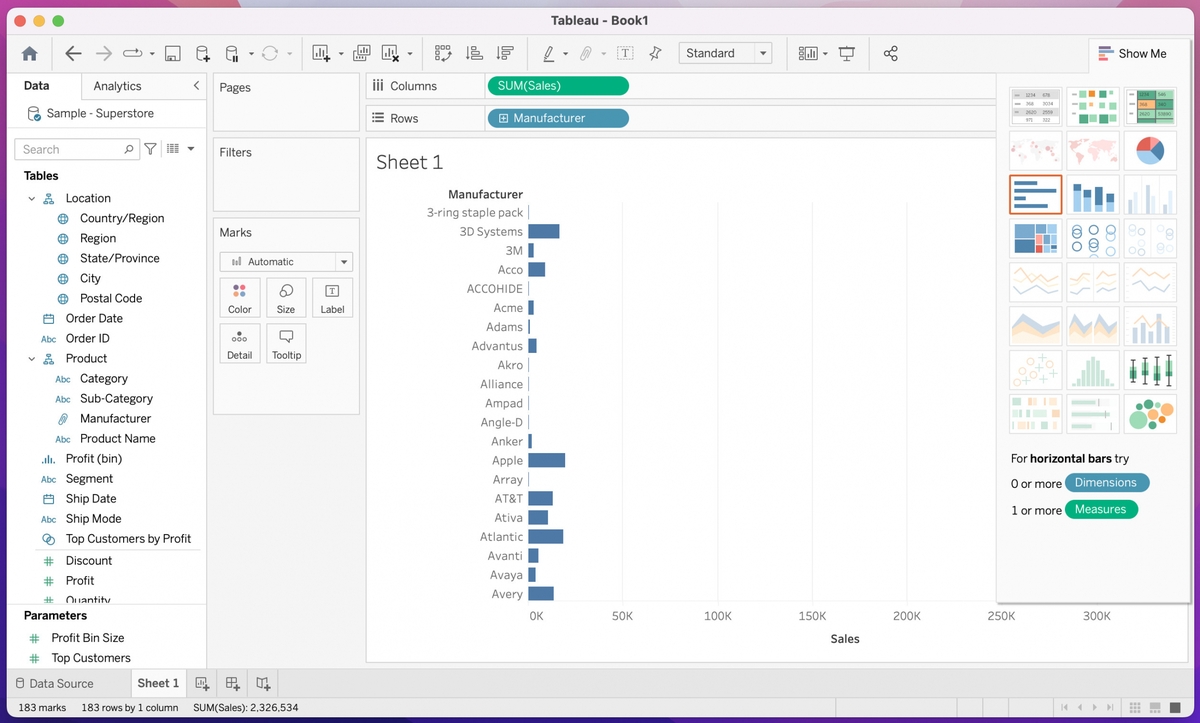The height and width of the screenshot is (723, 1200).
Task: Toggle Presentation Mode
Action: pyautogui.click(x=846, y=53)
